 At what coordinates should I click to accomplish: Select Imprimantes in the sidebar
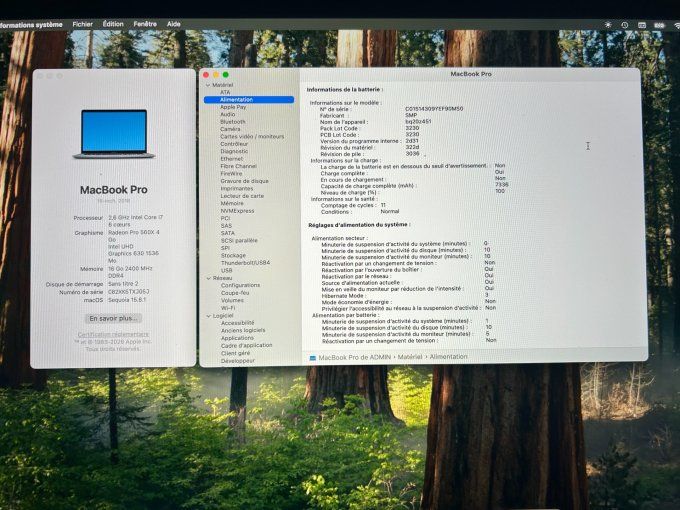pos(237,189)
